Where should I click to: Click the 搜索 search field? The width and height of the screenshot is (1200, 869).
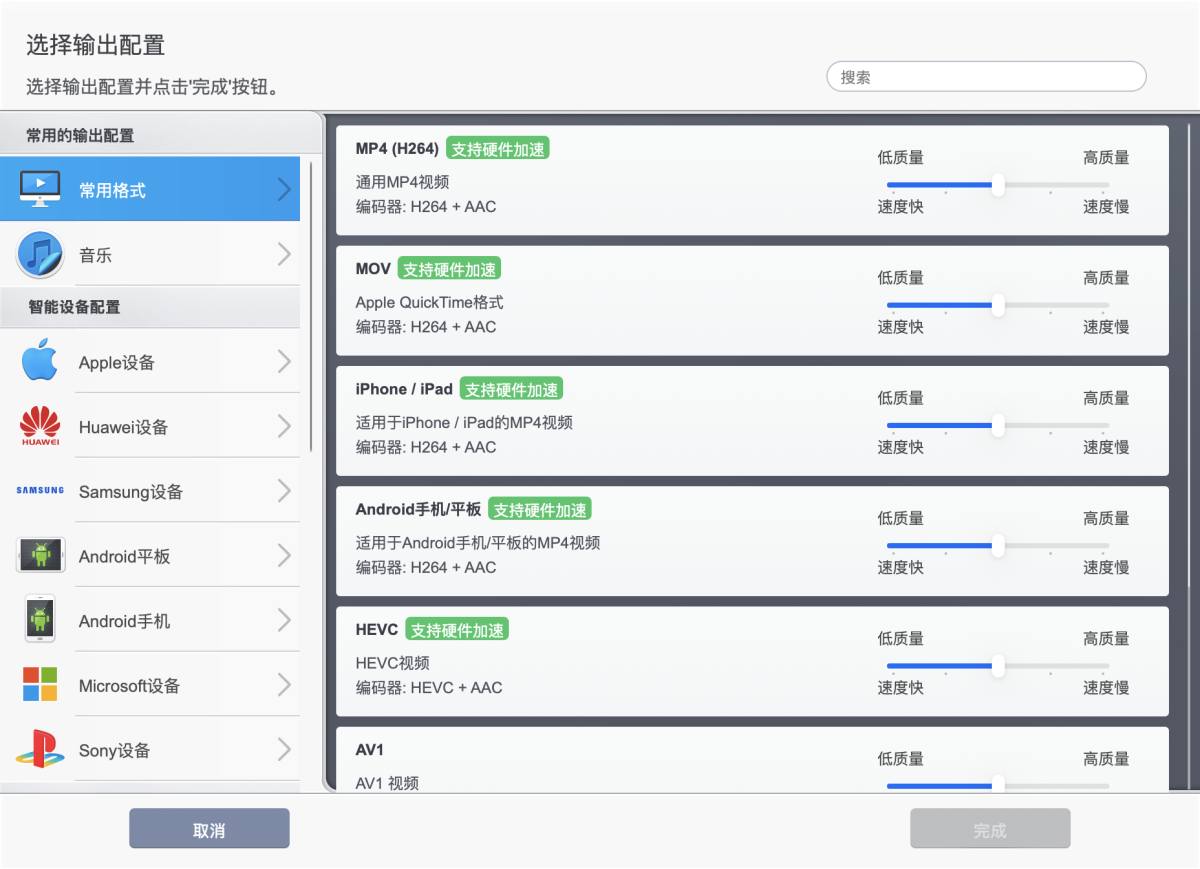pos(986,77)
